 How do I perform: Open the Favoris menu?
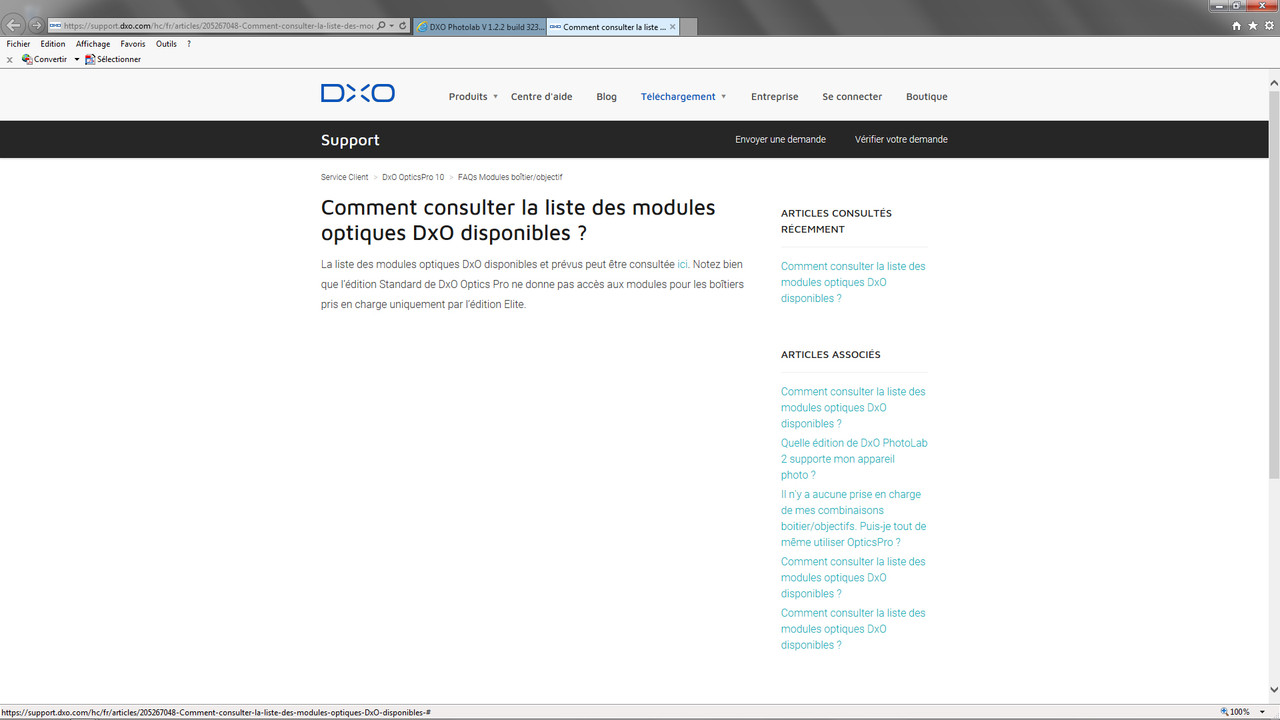(133, 44)
